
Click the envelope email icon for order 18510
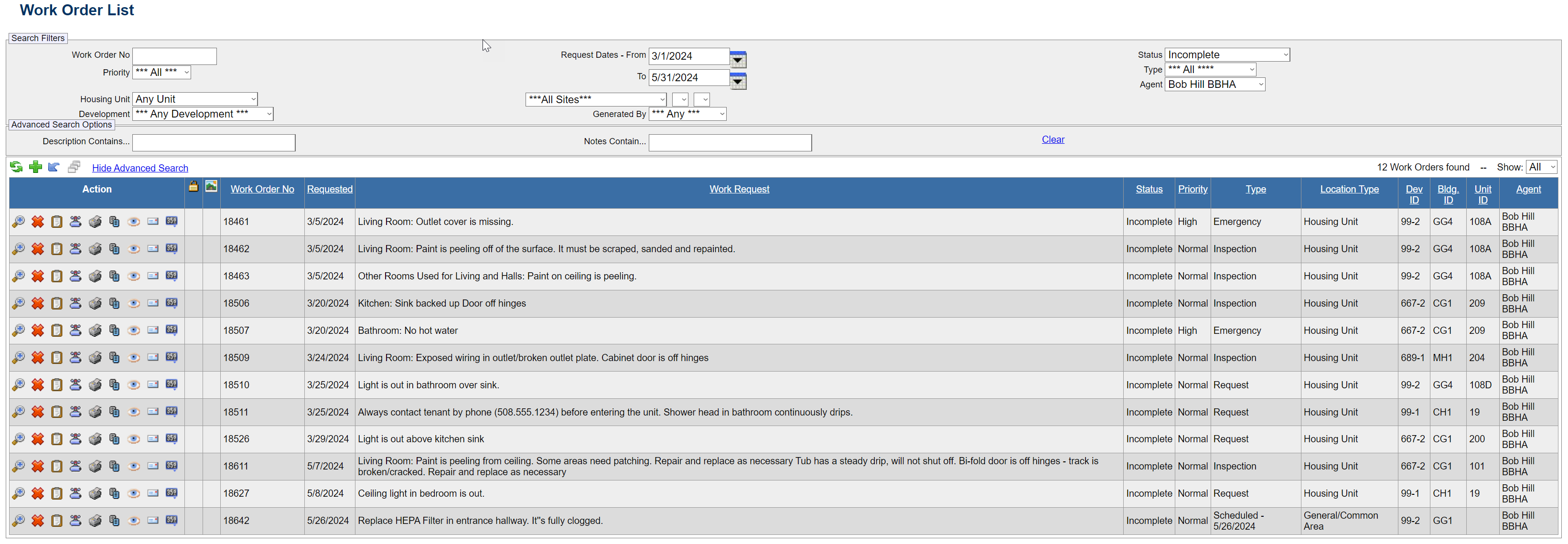[x=153, y=384]
